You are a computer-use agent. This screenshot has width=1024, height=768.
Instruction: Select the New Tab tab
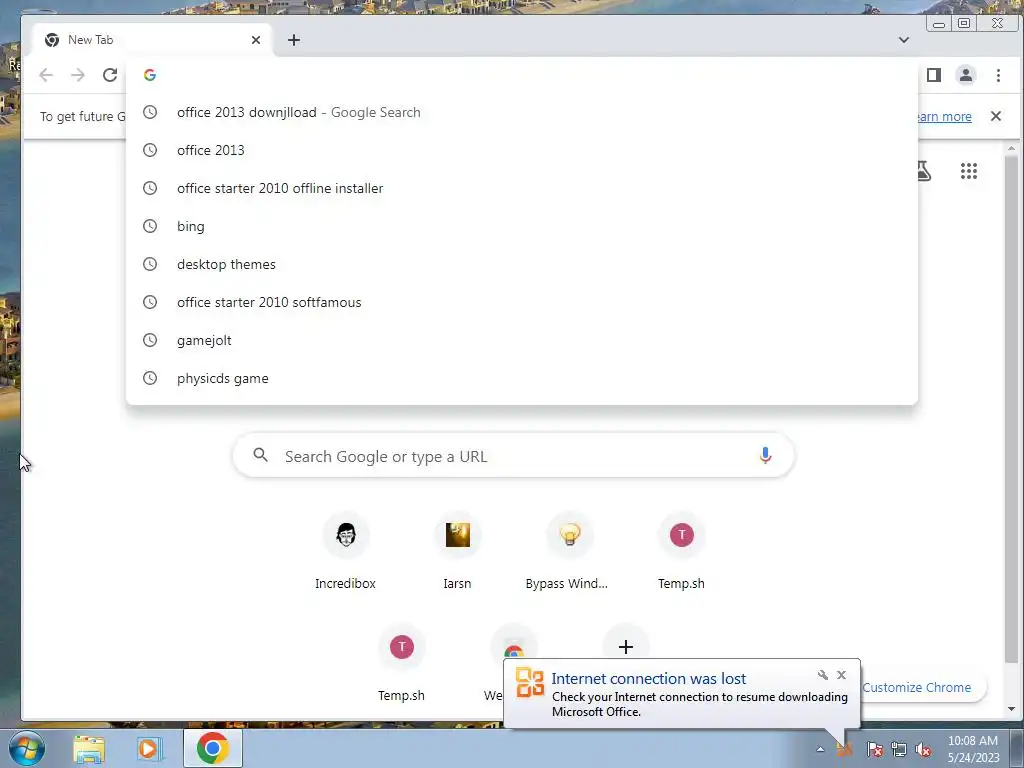pos(150,40)
